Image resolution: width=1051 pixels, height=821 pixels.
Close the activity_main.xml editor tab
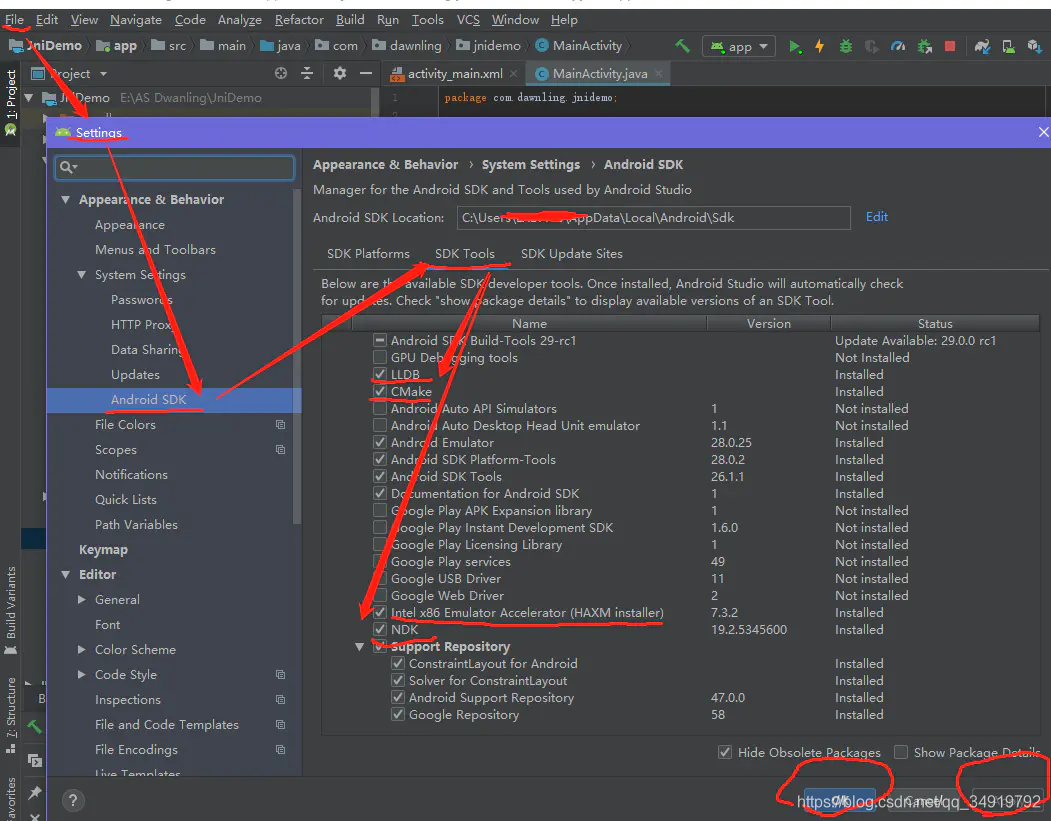coord(513,74)
